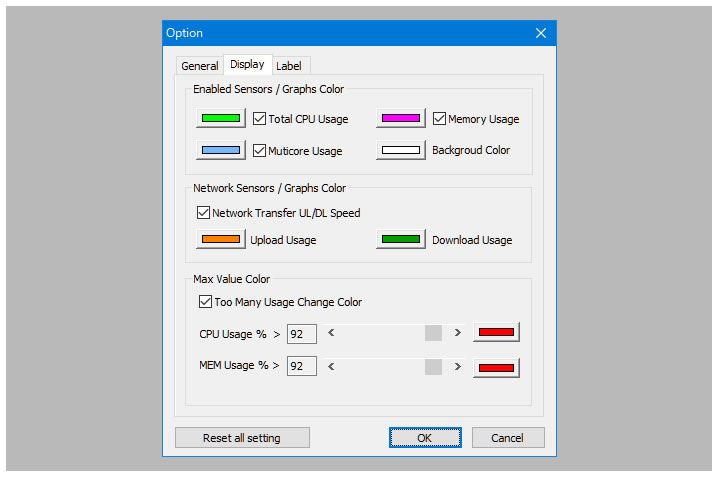Open the Label tab

click(289, 66)
